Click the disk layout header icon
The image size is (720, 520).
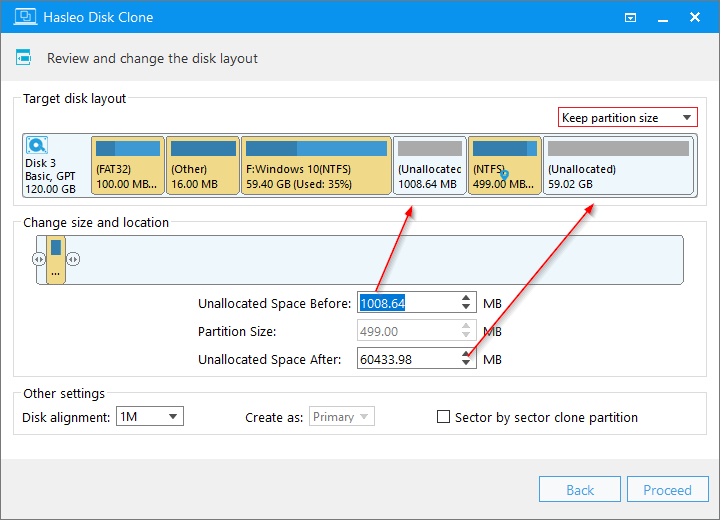(23, 57)
